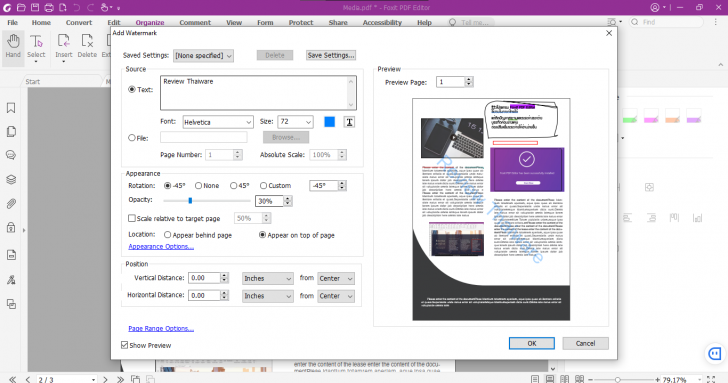Click the Redo arrow in title bar
Screen dimensions: 728x383
[91, 7]
